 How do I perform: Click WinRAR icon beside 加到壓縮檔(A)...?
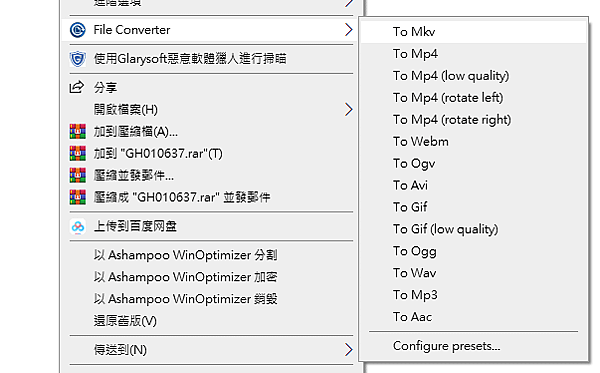click(x=78, y=132)
